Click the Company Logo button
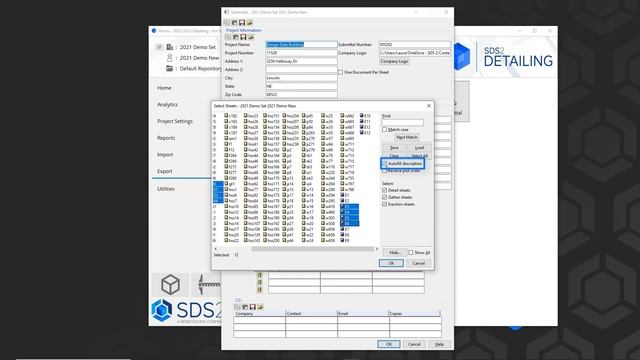Screen dimensions: 640x360 [x=394, y=61]
